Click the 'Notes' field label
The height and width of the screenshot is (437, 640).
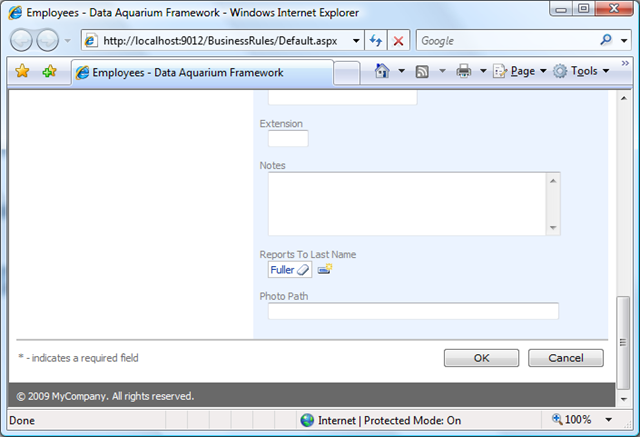pyautogui.click(x=273, y=166)
